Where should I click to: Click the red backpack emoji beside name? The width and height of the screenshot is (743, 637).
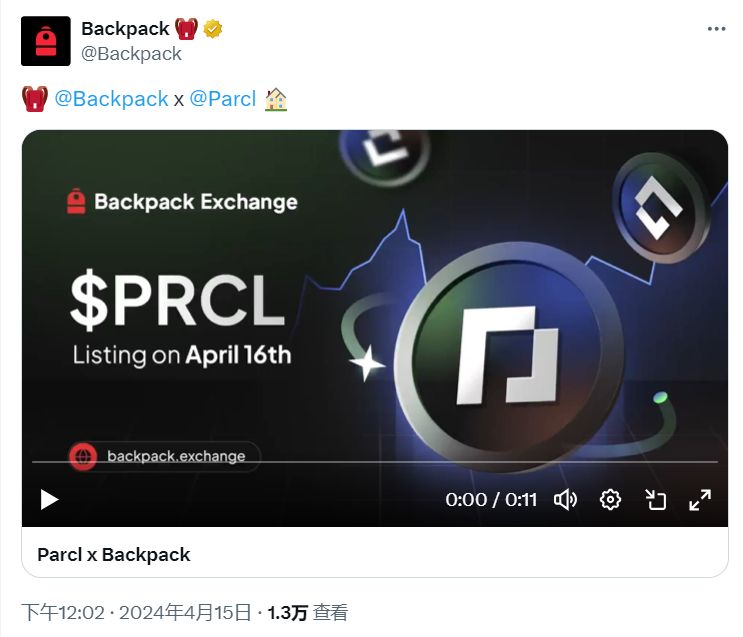click(186, 29)
